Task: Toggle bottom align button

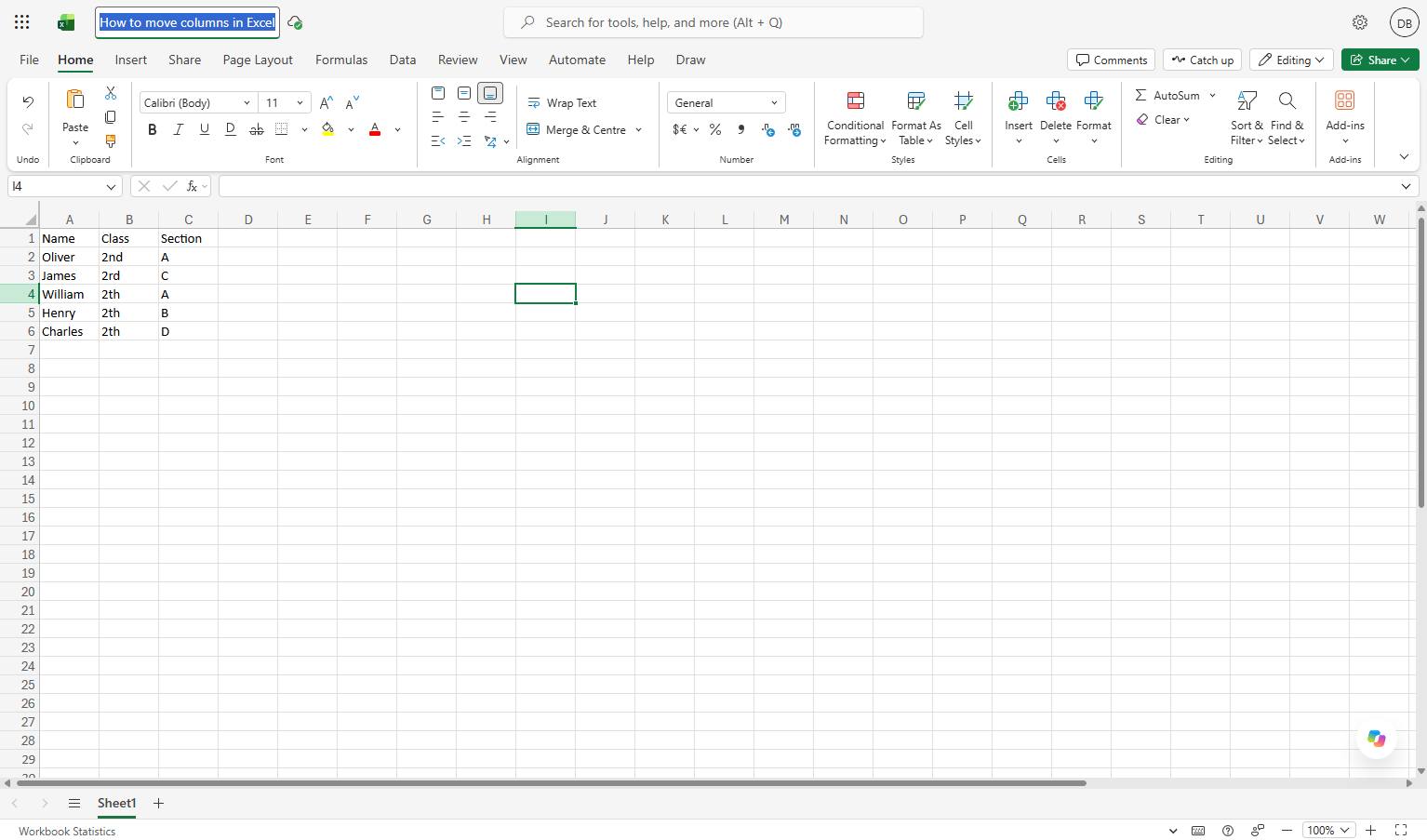Action: [490, 93]
